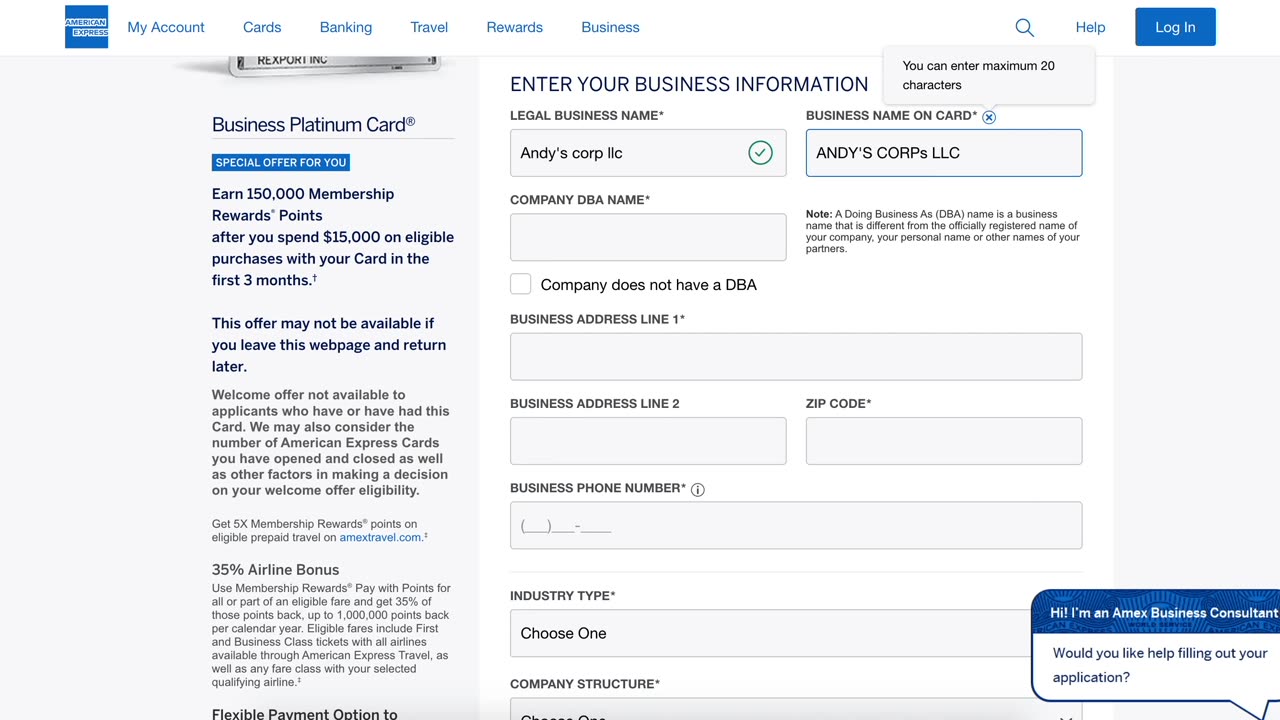
Task: Follow the amextravel.com link
Action: [x=381, y=537]
